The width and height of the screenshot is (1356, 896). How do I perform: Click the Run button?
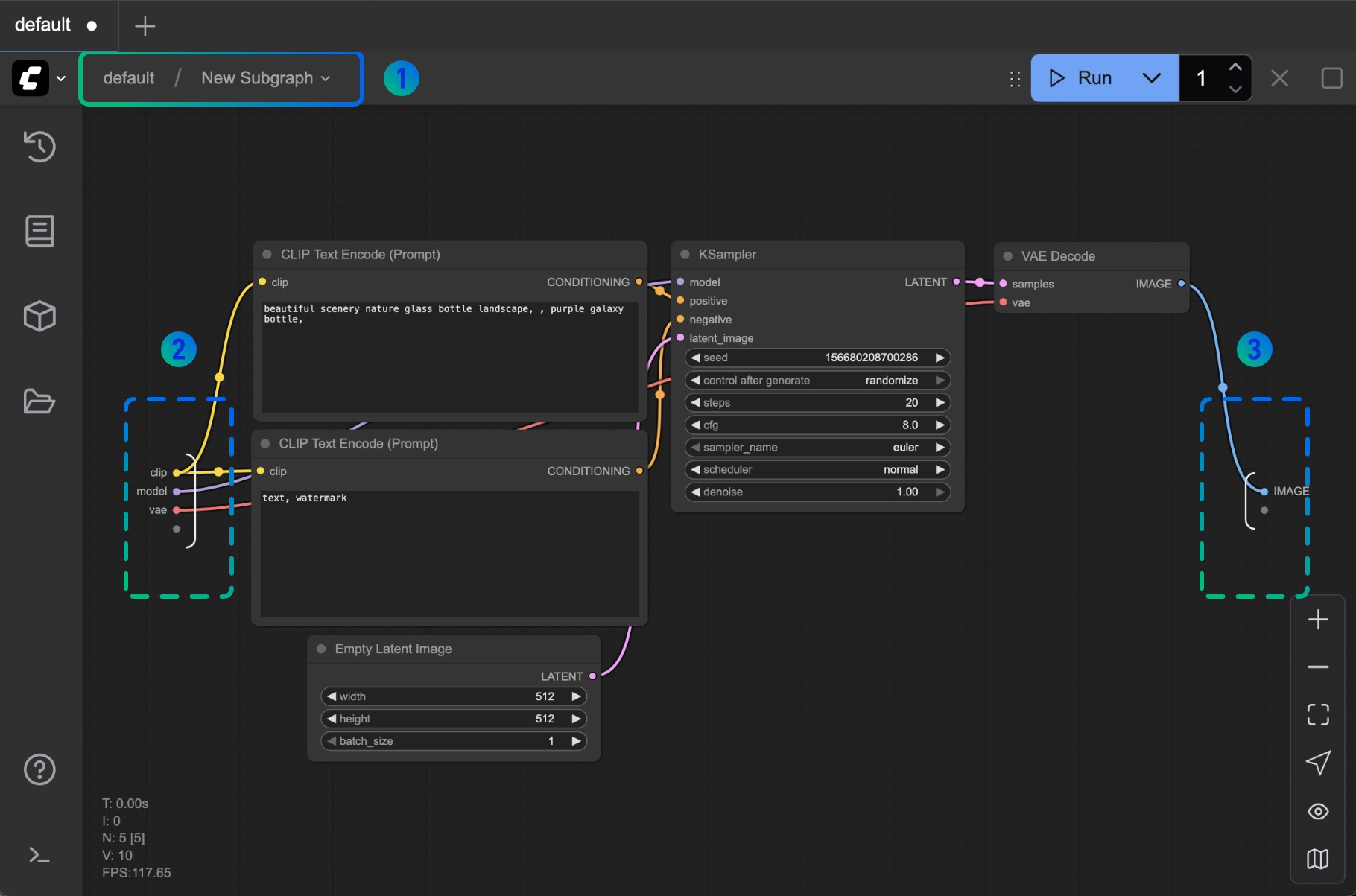tap(1083, 77)
